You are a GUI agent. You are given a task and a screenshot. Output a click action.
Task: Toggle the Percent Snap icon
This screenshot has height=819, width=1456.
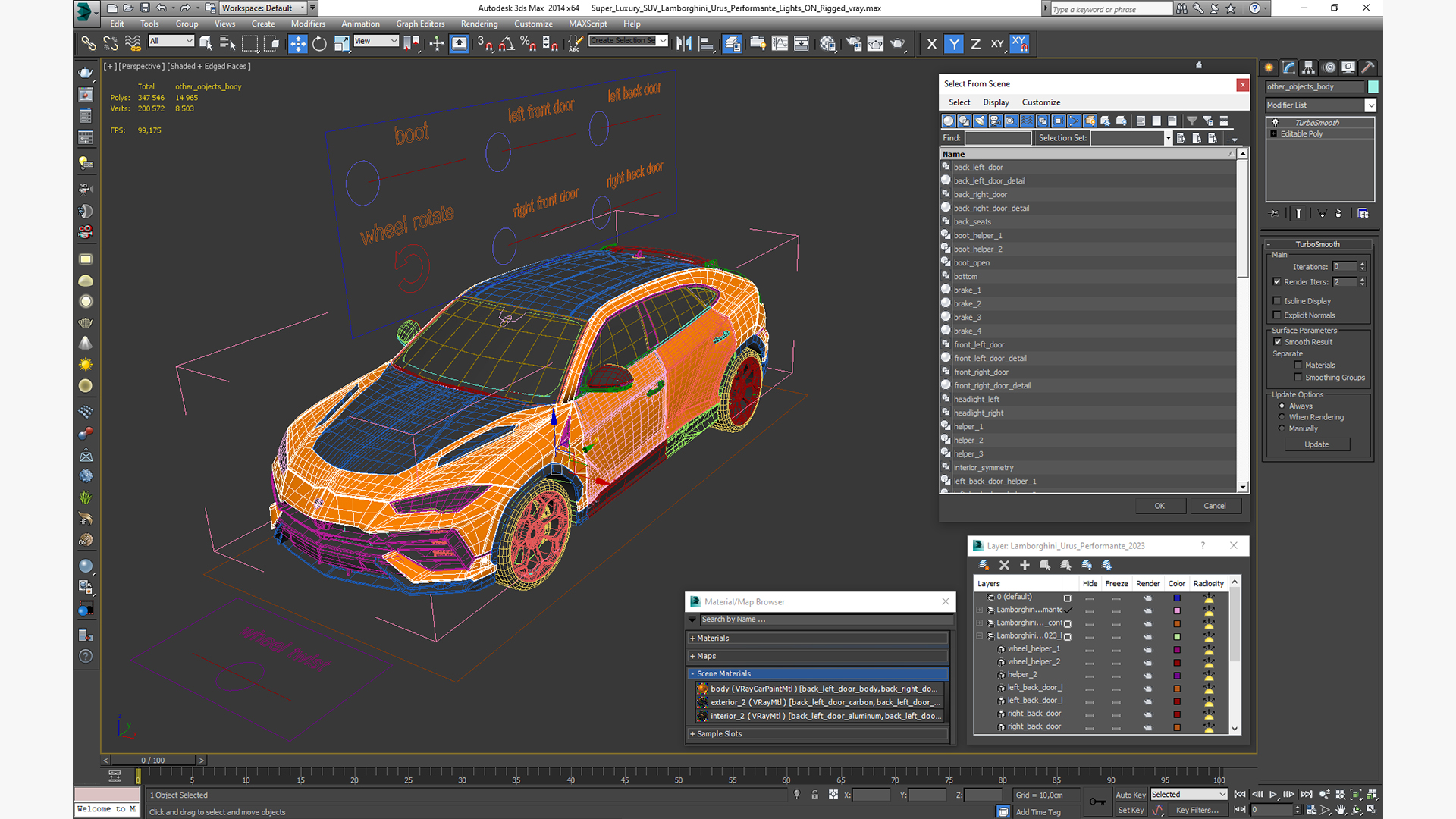pyautogui.click(x=529, y=44)
